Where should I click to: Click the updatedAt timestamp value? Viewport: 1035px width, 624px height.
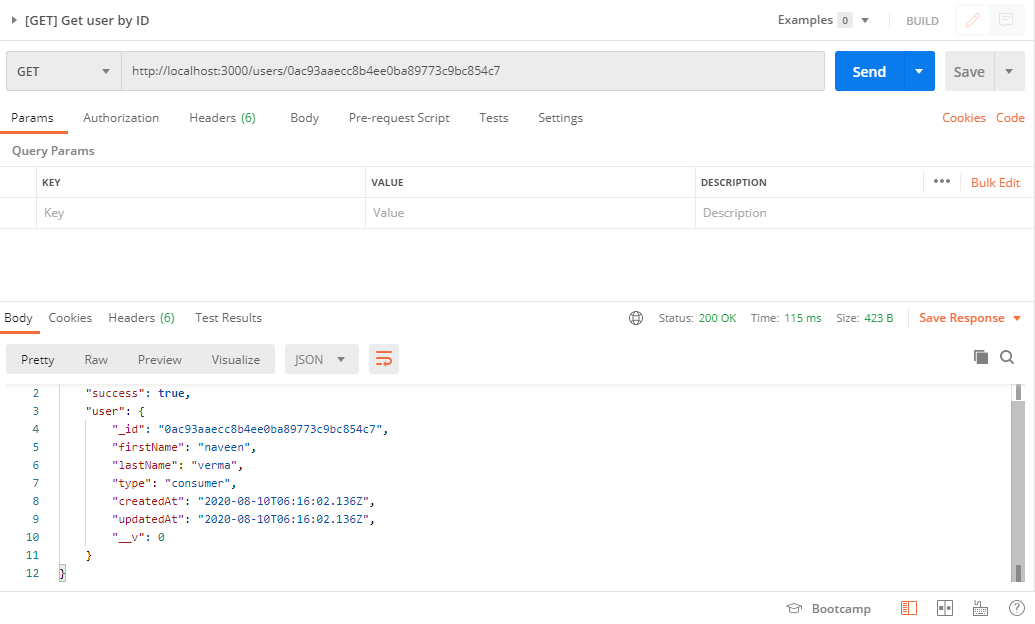coord(283,519)
